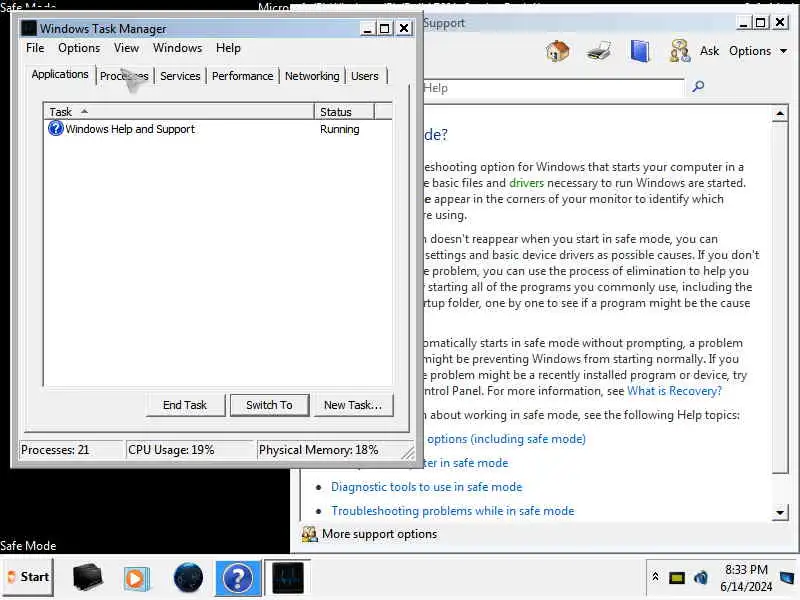Minimize the Windows Task Manager window
Image resolution: width=800 pixels, height=600 pixels.
[x=367, y=29]
